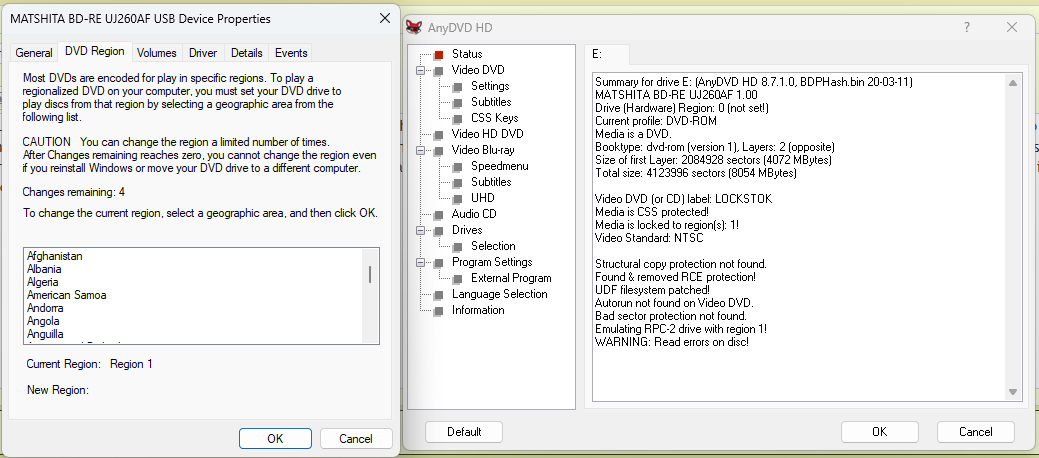1039x458 pixels.
Task: Click the Audio CD node icon
Action: coord(438,214)
